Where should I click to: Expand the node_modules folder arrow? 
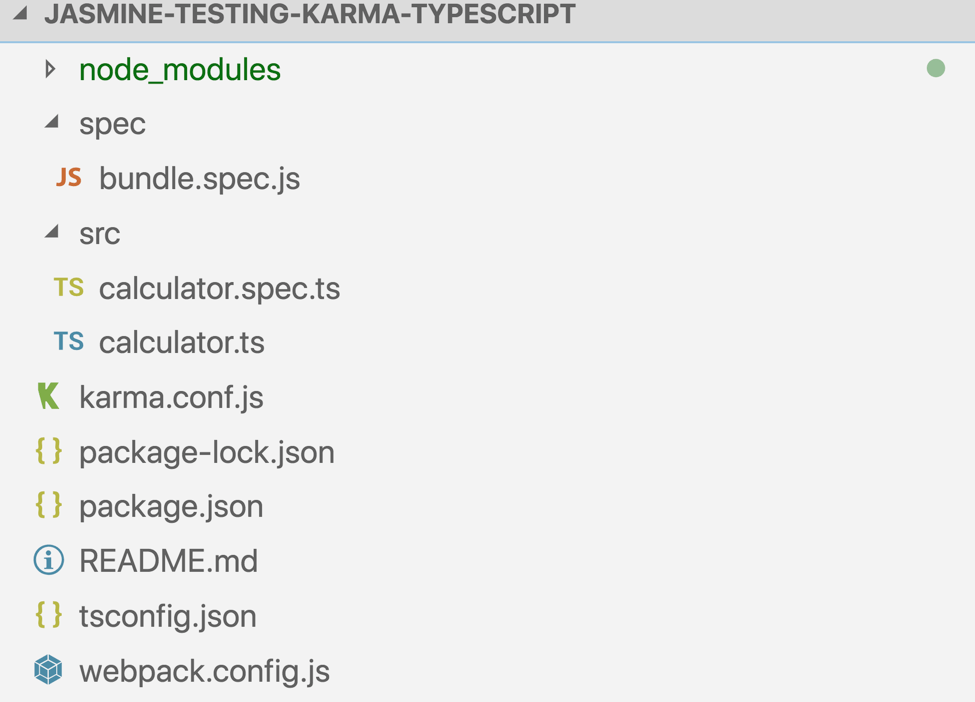50,69
